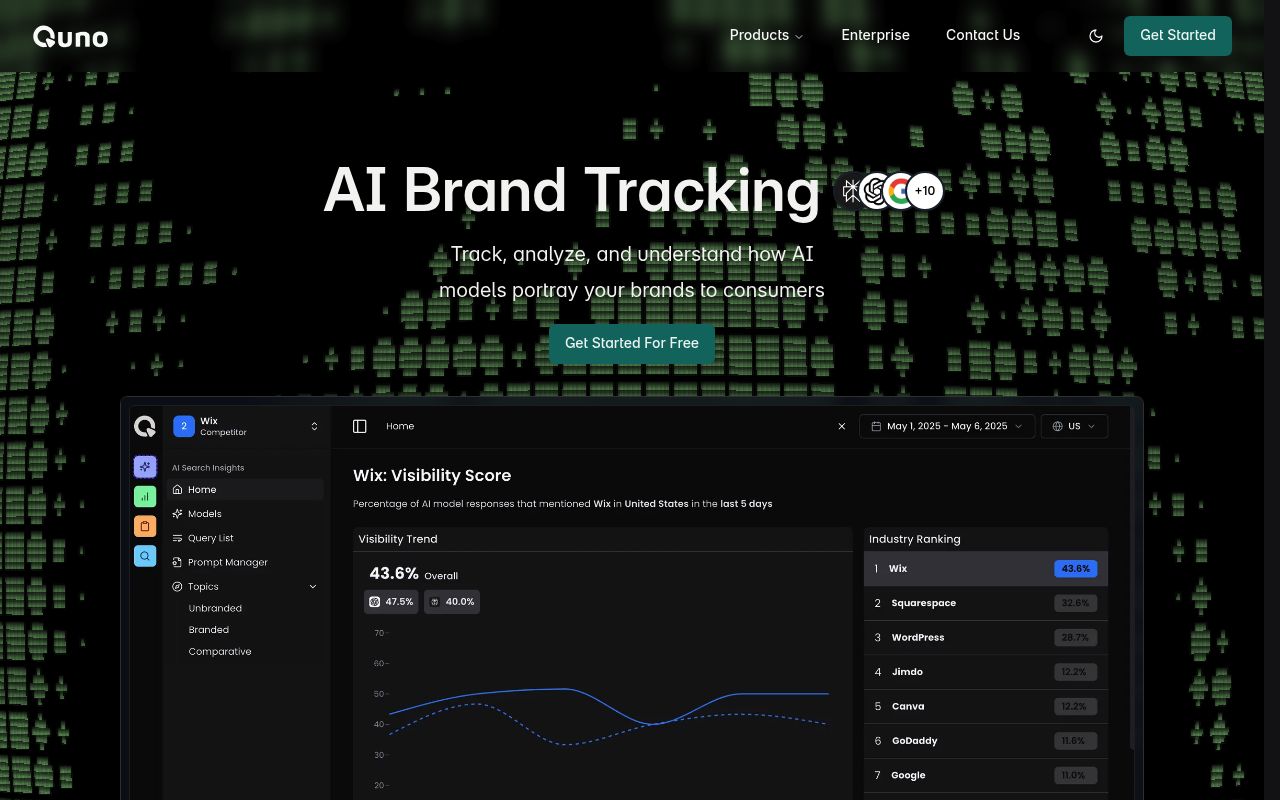Collapse the Topics section chevron

click(313, 587)
